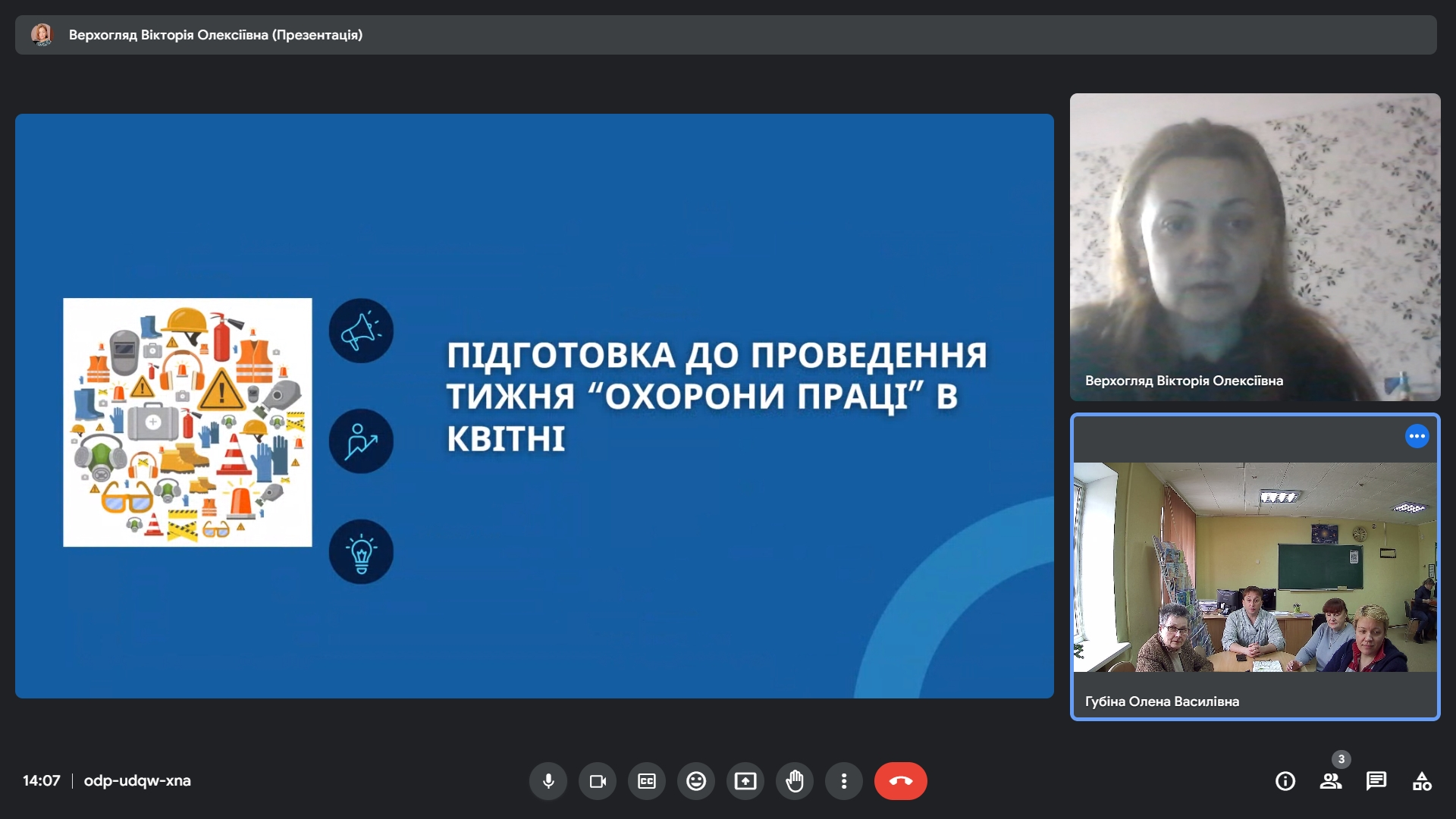Click the megaphone icon on slide
The image size is (1456, 819).
click(361, 331)
